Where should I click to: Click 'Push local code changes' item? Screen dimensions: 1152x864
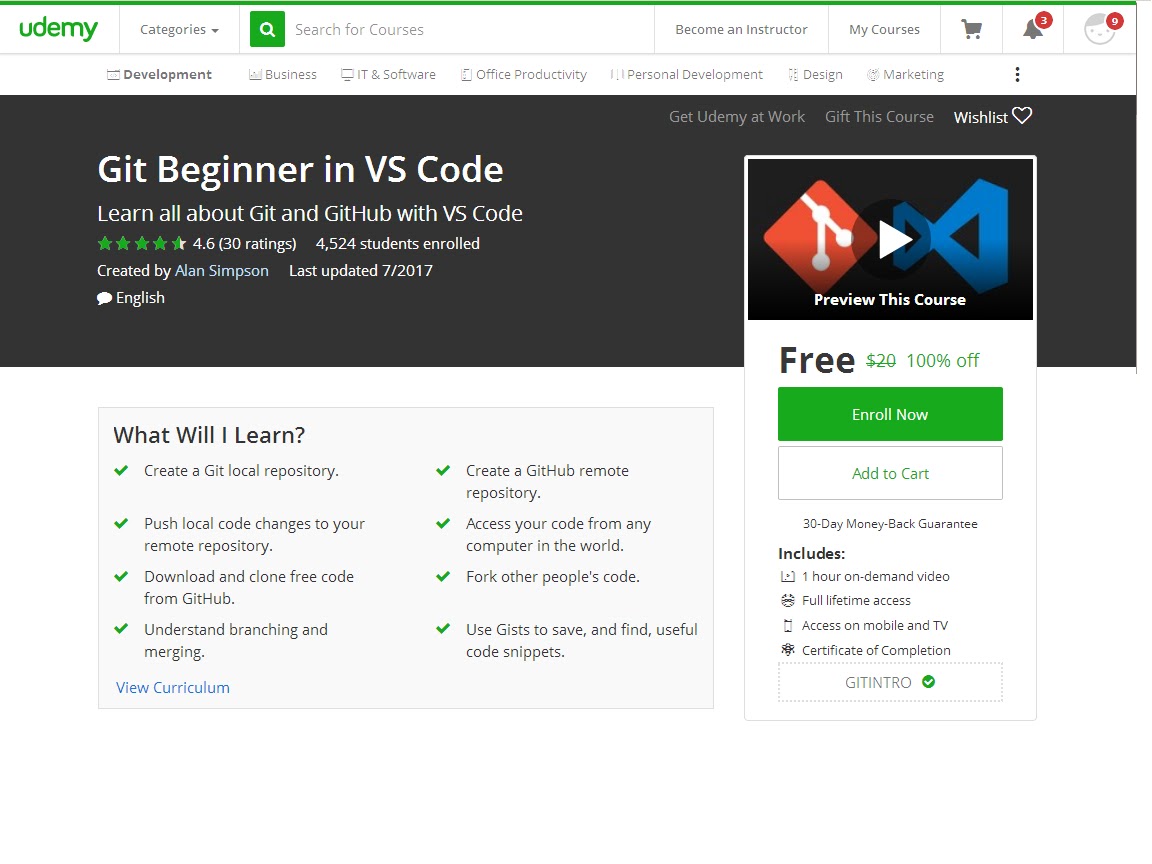pos(254,535)
